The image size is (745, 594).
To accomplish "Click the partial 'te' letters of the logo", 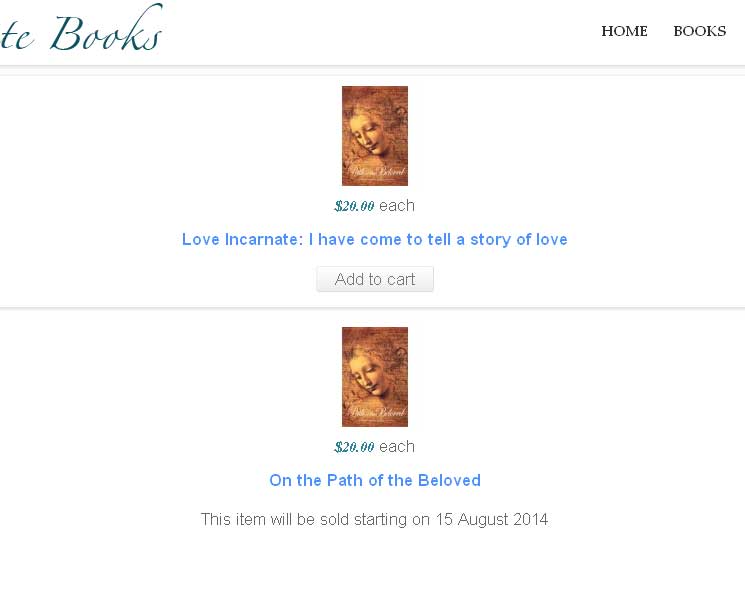I will (x=17, y=36).
